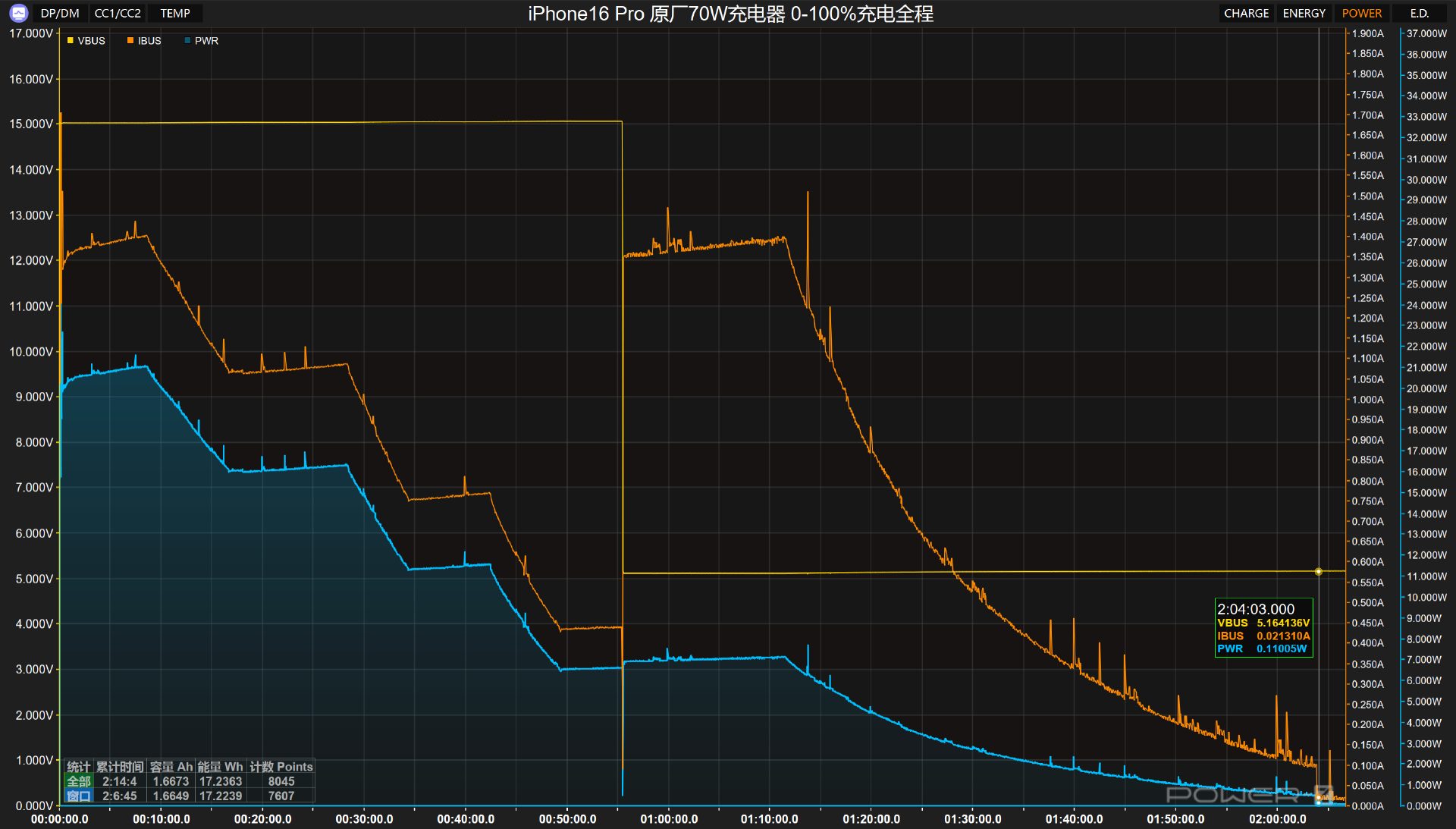Click the 2:14:4 total time cell
The height and width of the screenshot is (829, 1456).
pyautogui.click(x=120, y=781)
